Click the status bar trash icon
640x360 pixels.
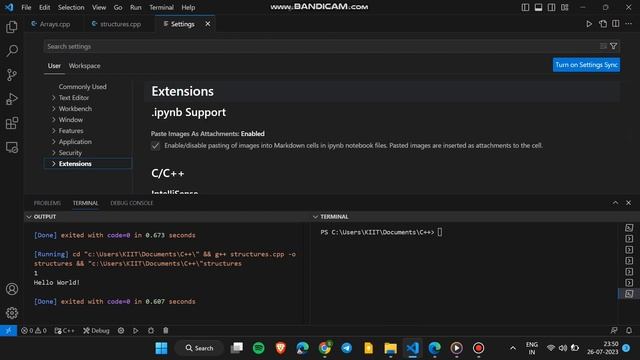tap(165, 331)
